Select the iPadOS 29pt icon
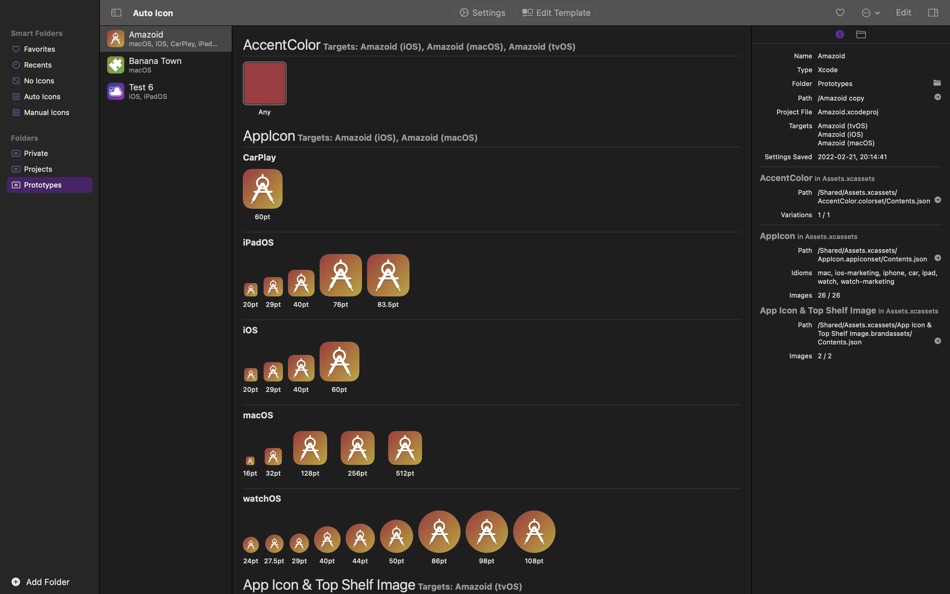 [273, 287]
